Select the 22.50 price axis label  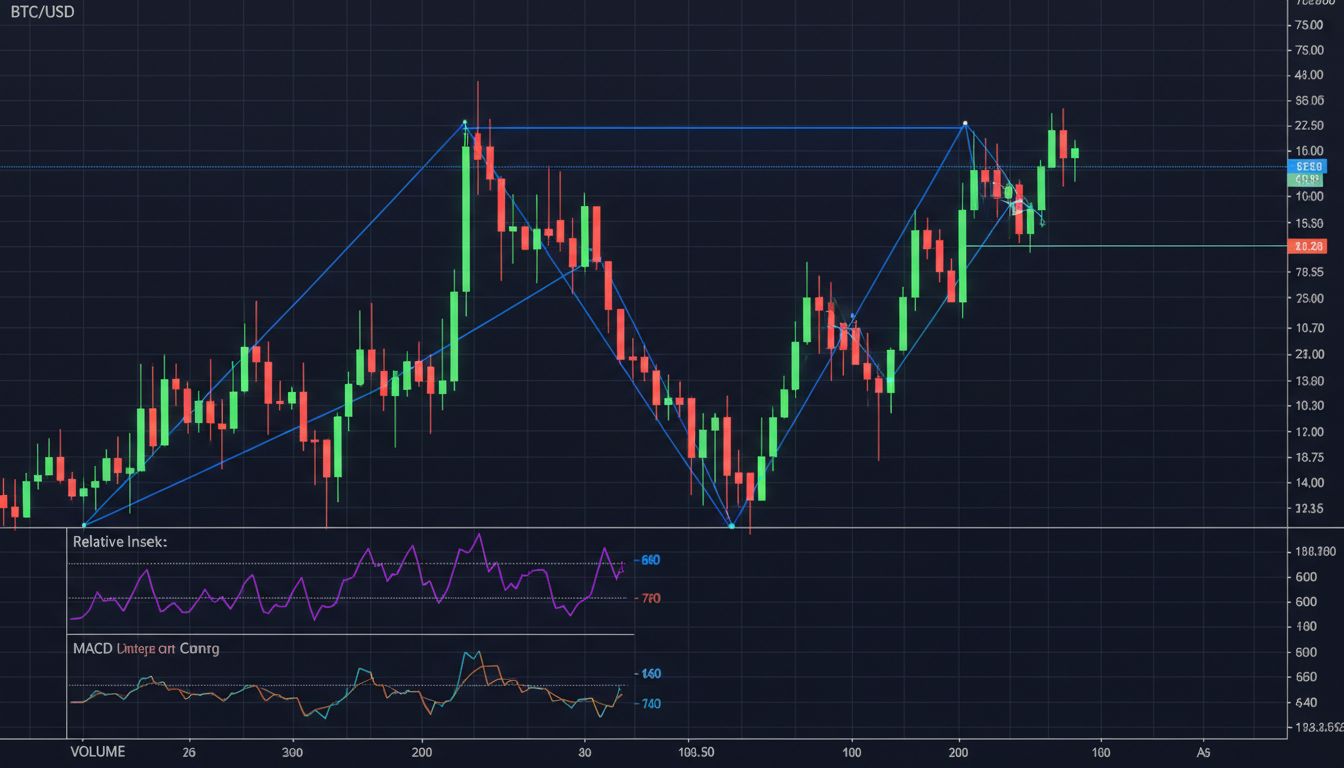[1308, 125]
